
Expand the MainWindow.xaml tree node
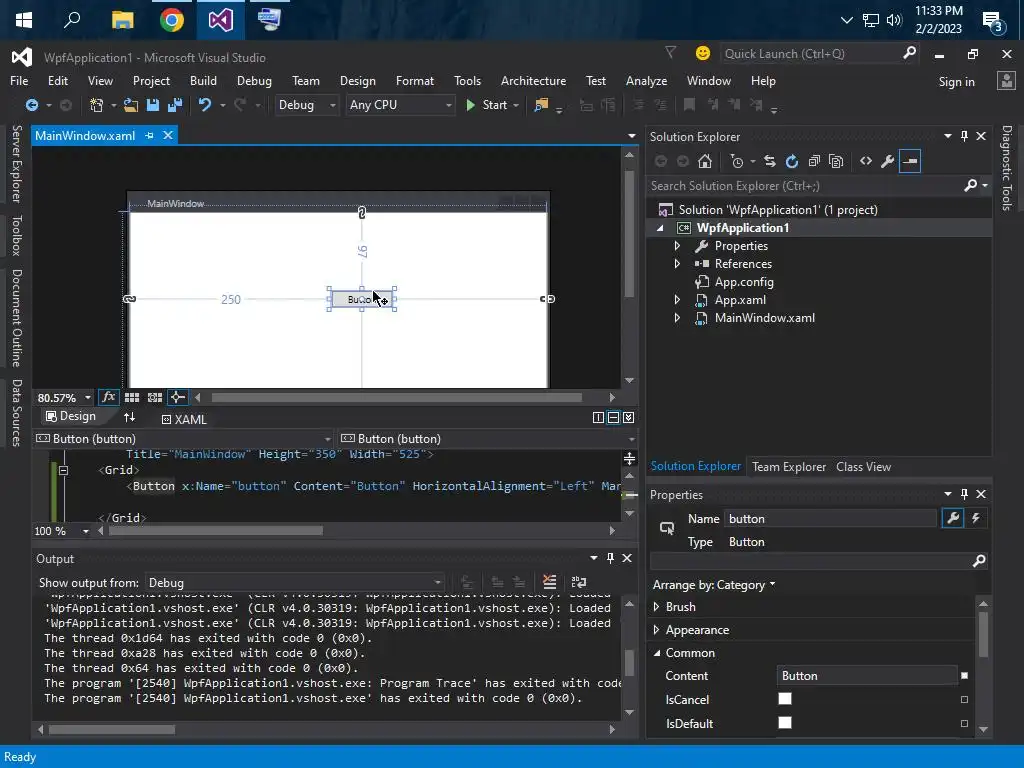[677, 318]
